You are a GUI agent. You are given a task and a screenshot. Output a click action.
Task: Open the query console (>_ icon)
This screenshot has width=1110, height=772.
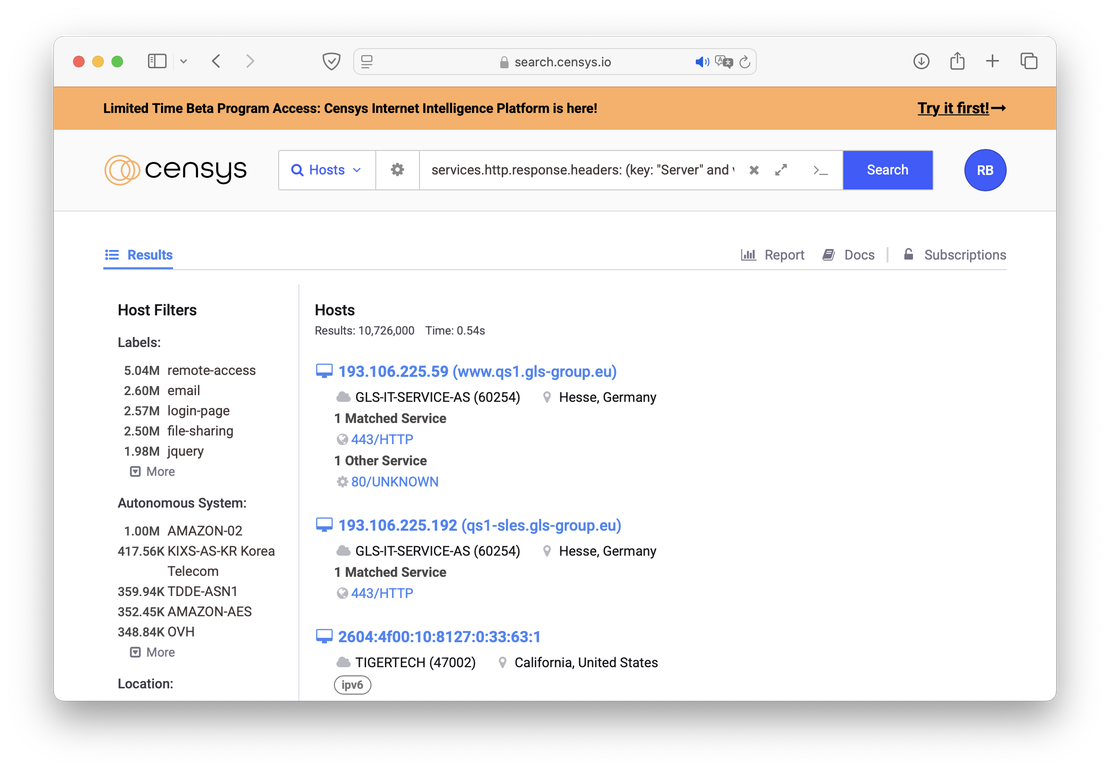820,172
